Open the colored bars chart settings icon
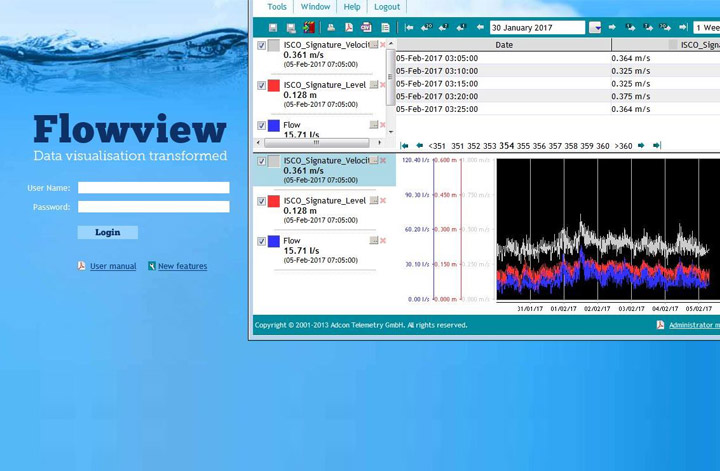This screenshot has height=471, width=720. coord(309,28)
